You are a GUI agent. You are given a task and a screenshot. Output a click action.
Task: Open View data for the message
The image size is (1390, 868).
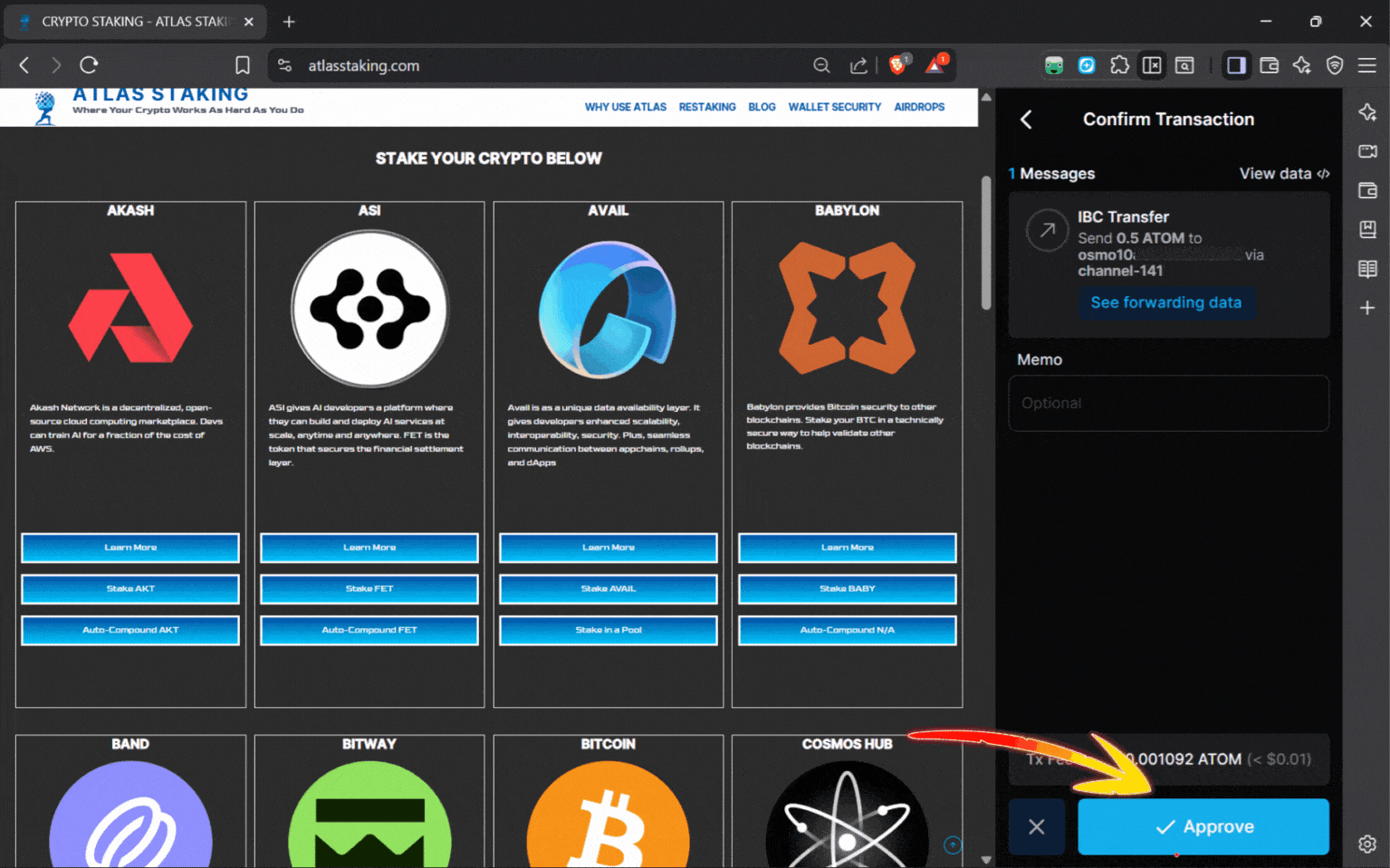(1283, 173)
